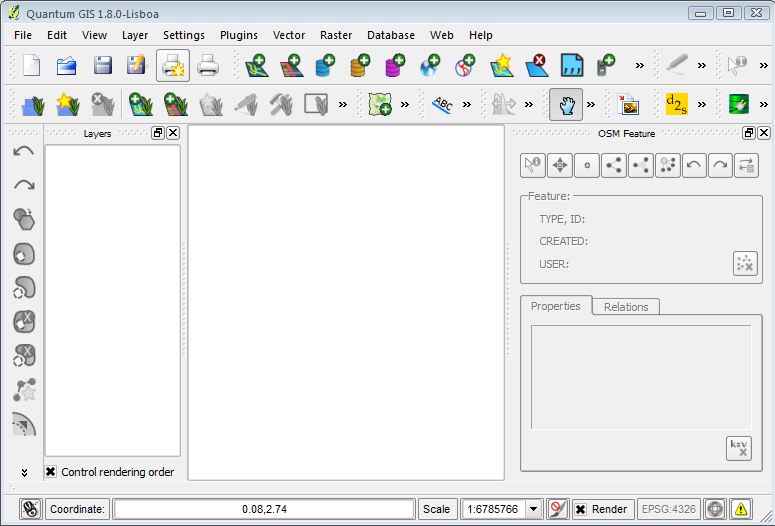The image size is (775, 526).
Task: Expand the digitizing toolbar overflow after the pencil icon
Action: 702,65
